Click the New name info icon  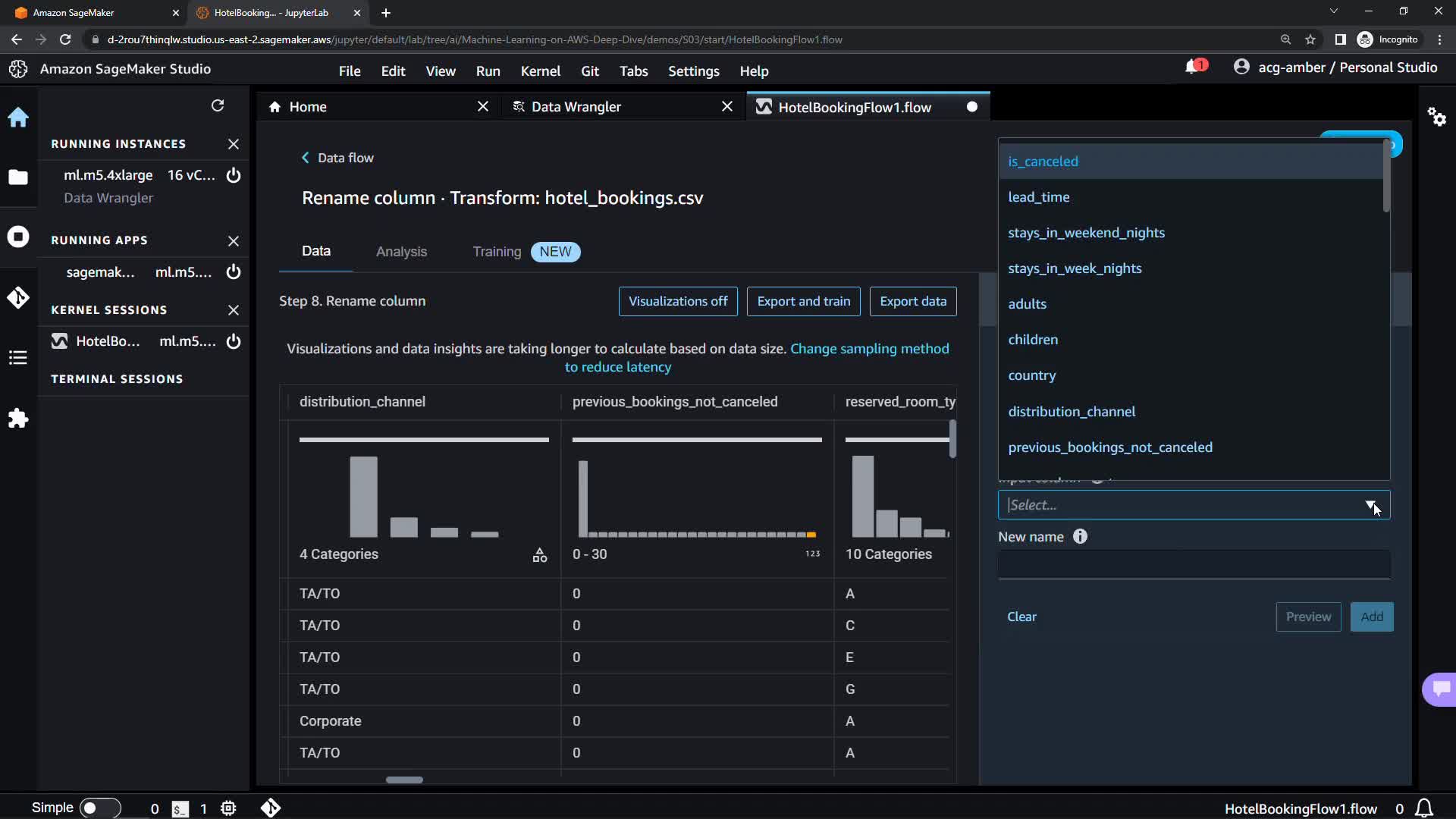coord(1080,536)
